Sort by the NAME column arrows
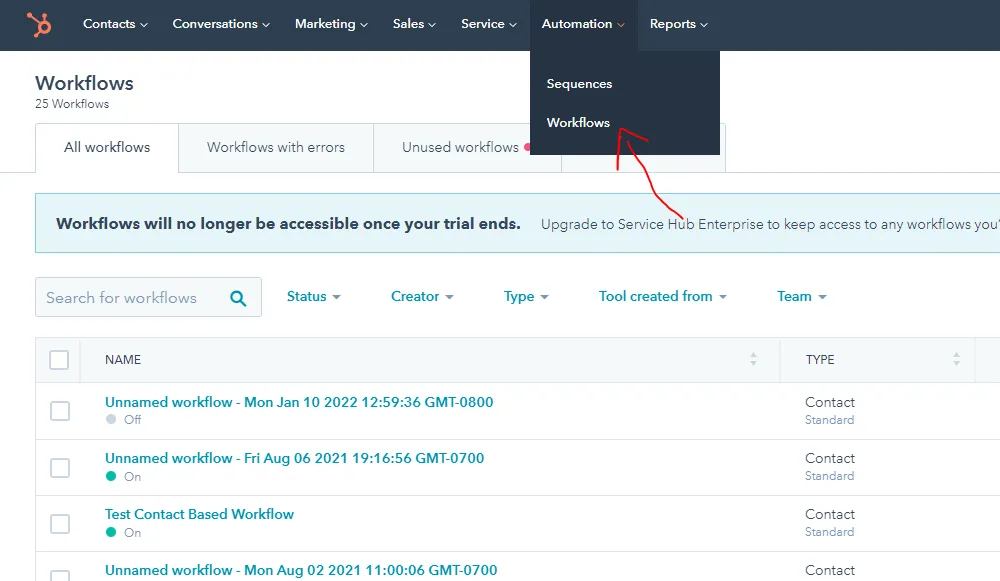The height and width of the screenshot is (581, 1000). [x=753, y=359]
